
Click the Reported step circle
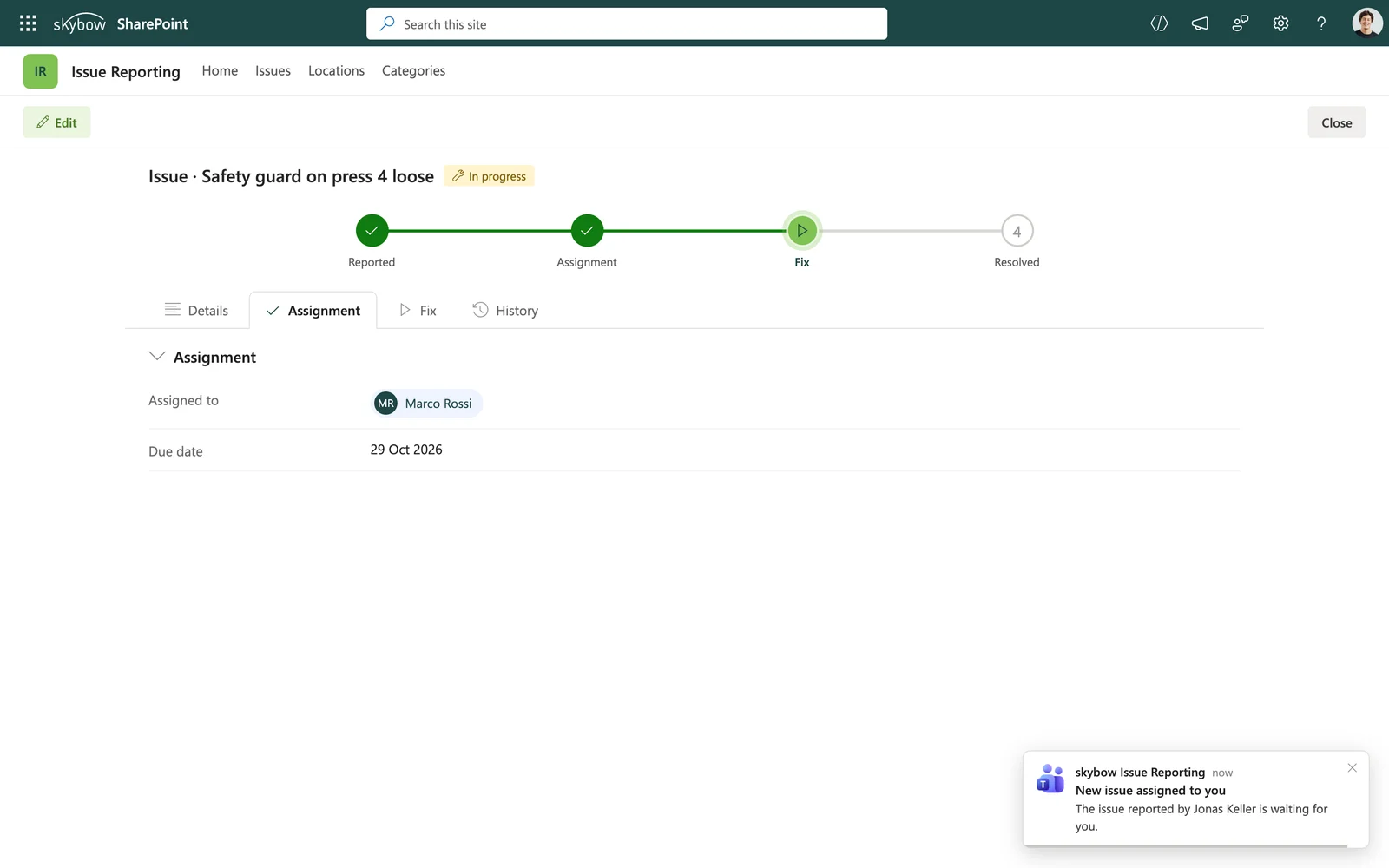click(372, 231)
